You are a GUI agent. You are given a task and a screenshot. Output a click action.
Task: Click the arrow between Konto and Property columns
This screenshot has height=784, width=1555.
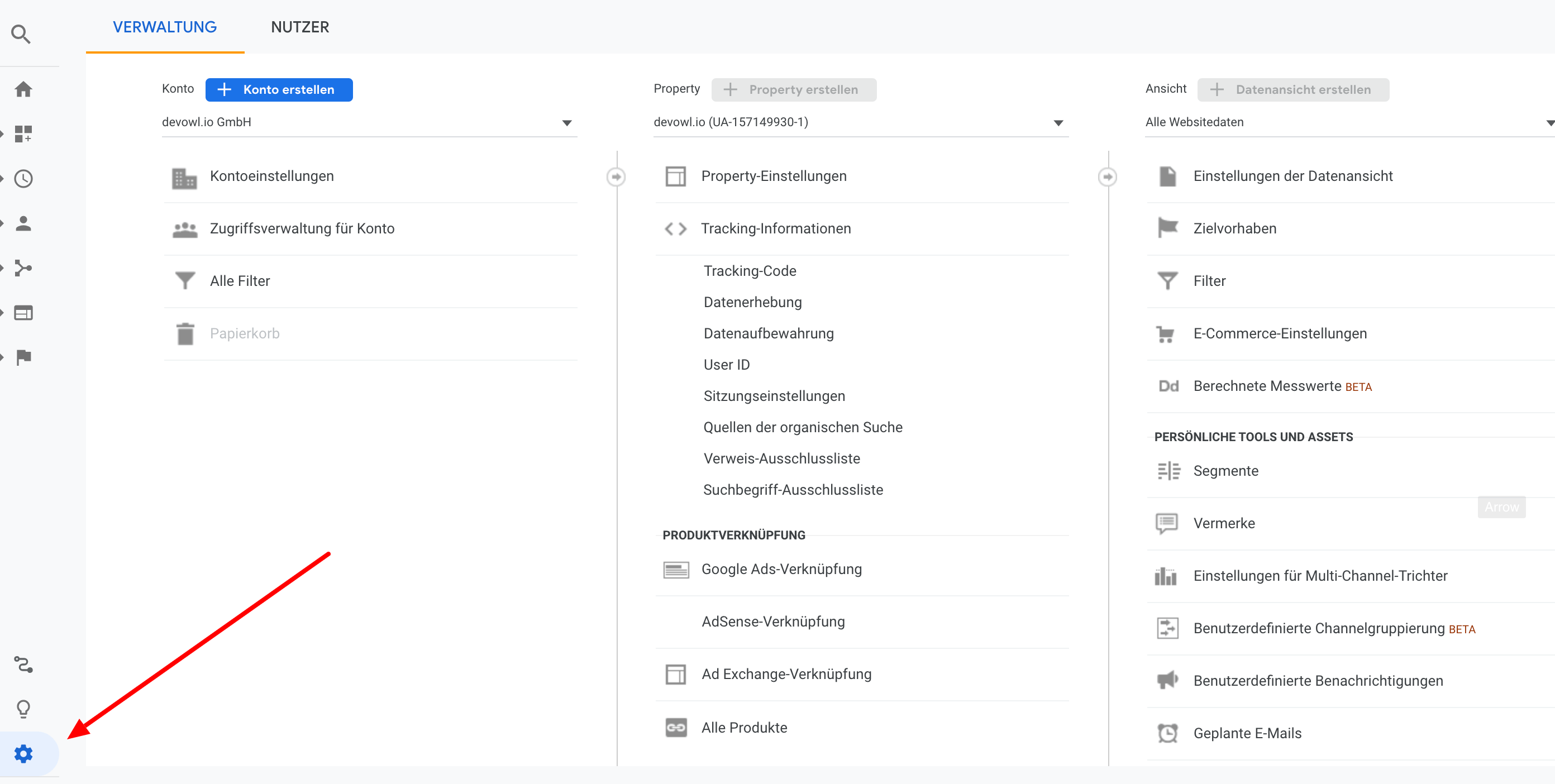[x=616, y=177]
